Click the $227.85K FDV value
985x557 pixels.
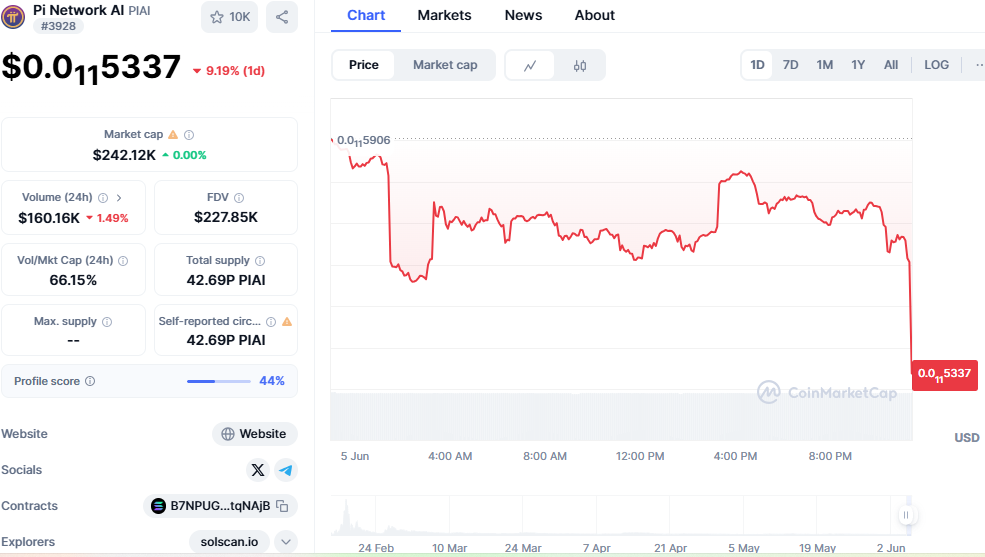click(x=226, y=217)
